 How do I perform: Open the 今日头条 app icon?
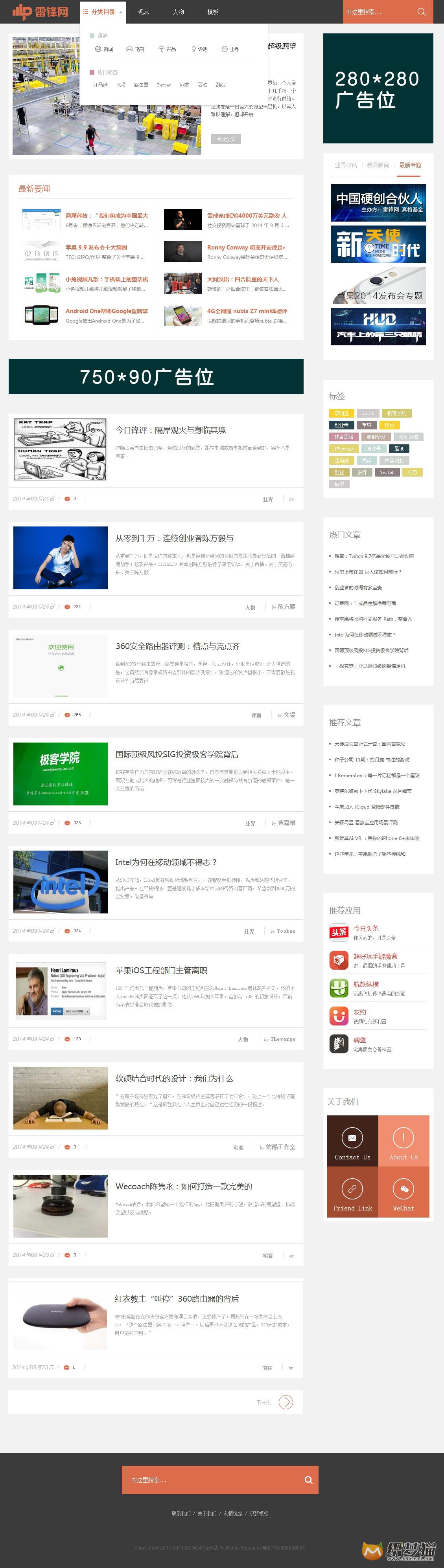coord(339,932)
